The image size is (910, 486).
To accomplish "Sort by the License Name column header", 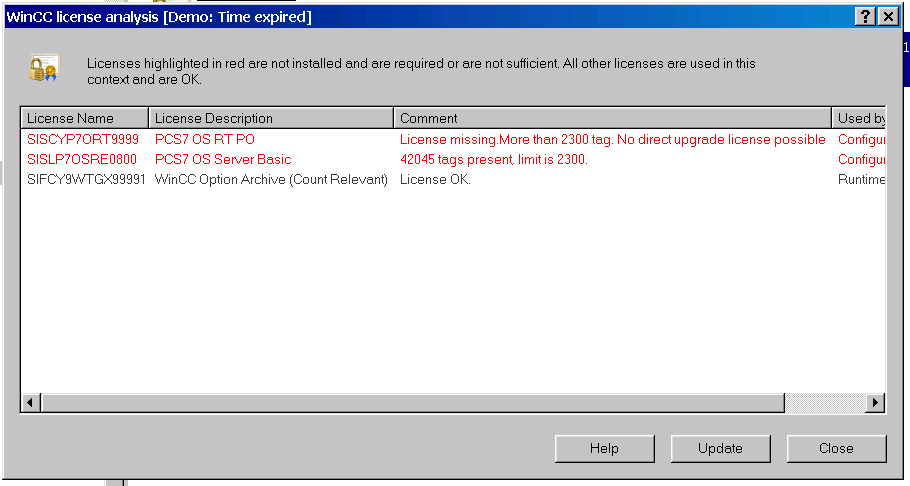I will coord(84,118).
